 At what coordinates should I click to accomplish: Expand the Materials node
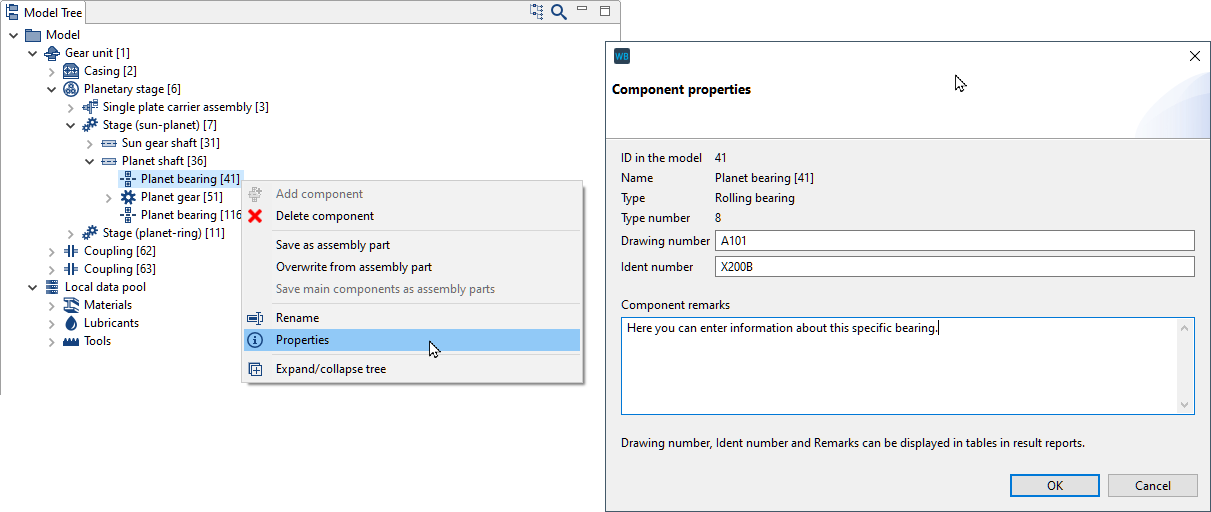(52, 305)
